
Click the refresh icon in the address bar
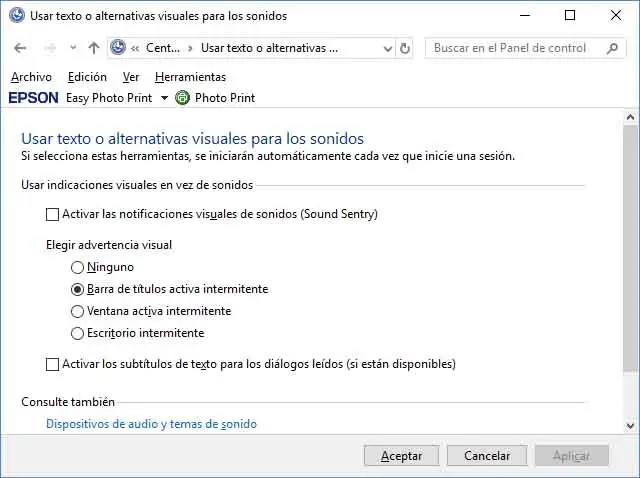(405, 48)
